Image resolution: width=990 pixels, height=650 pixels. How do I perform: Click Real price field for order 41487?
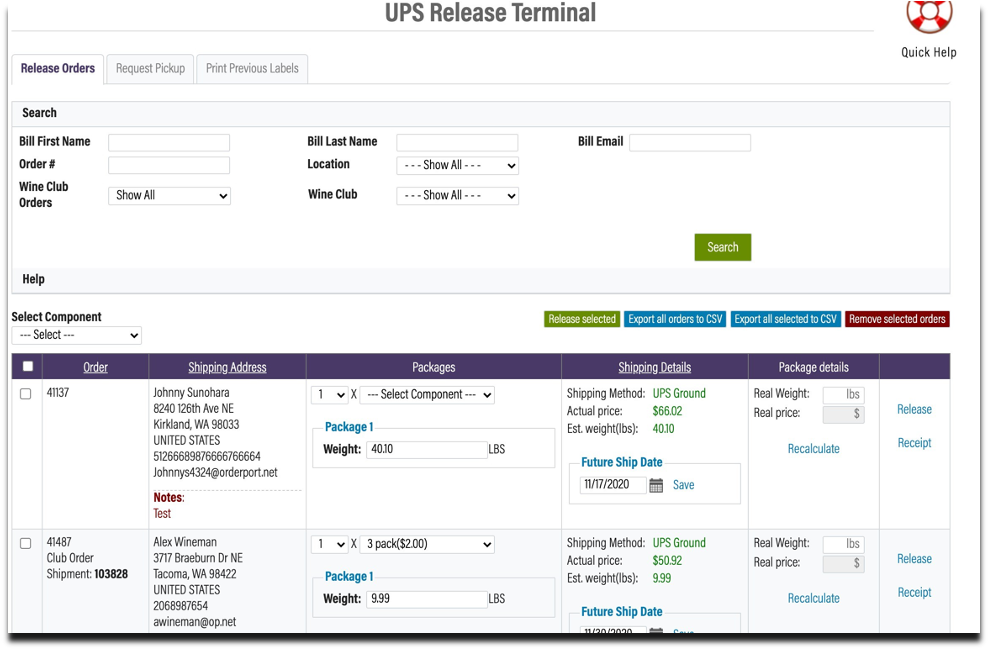843,565
